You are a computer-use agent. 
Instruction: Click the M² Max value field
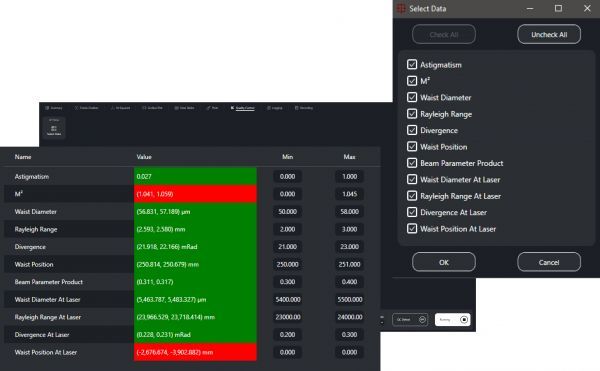tap(349, 194)
